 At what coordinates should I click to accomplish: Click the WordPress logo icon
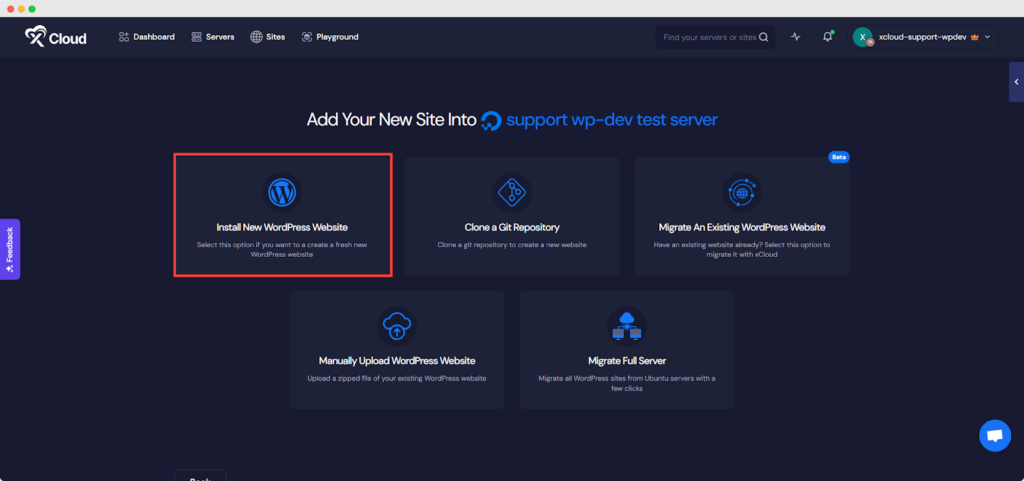pos(282,192)
